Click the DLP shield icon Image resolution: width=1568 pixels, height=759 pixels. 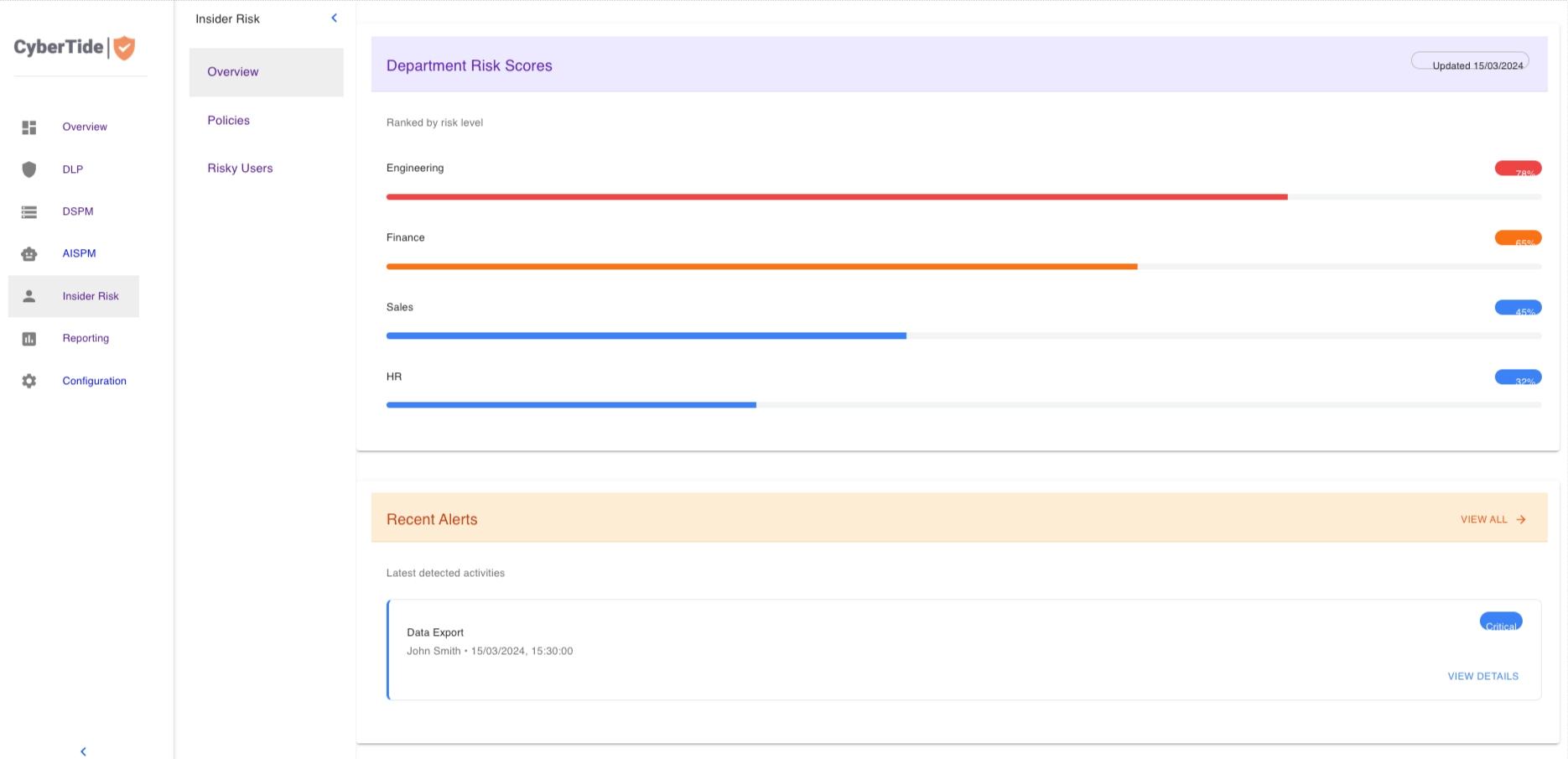point(29,169)
